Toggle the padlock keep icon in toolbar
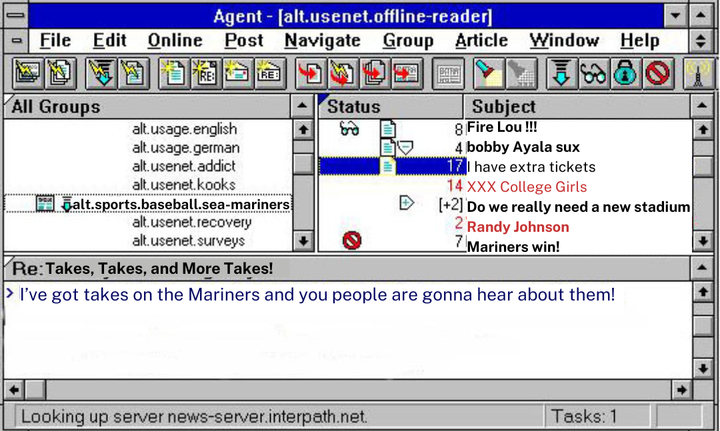The image size is (720, 431). [x=625, y=73]
